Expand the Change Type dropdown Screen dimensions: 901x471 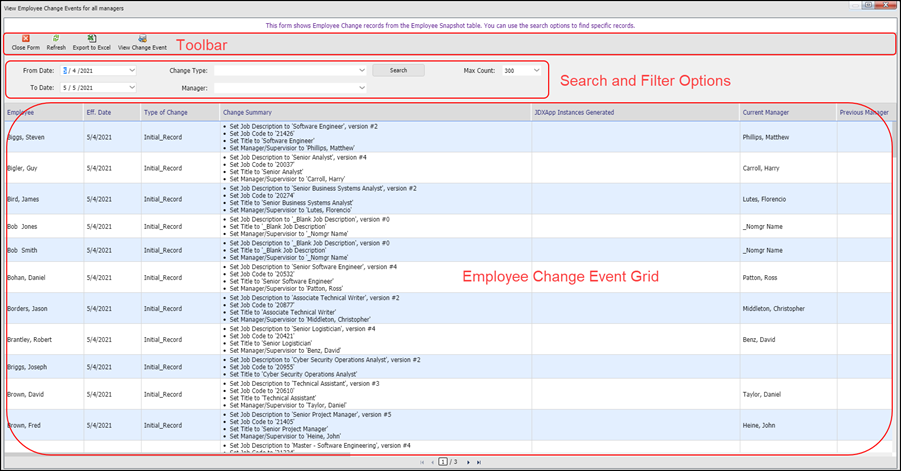(361, 71)
